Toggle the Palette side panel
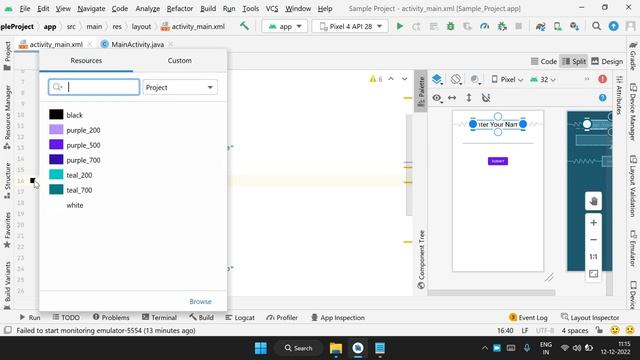Viewport: 640px width, 360px height. [421, 91]
